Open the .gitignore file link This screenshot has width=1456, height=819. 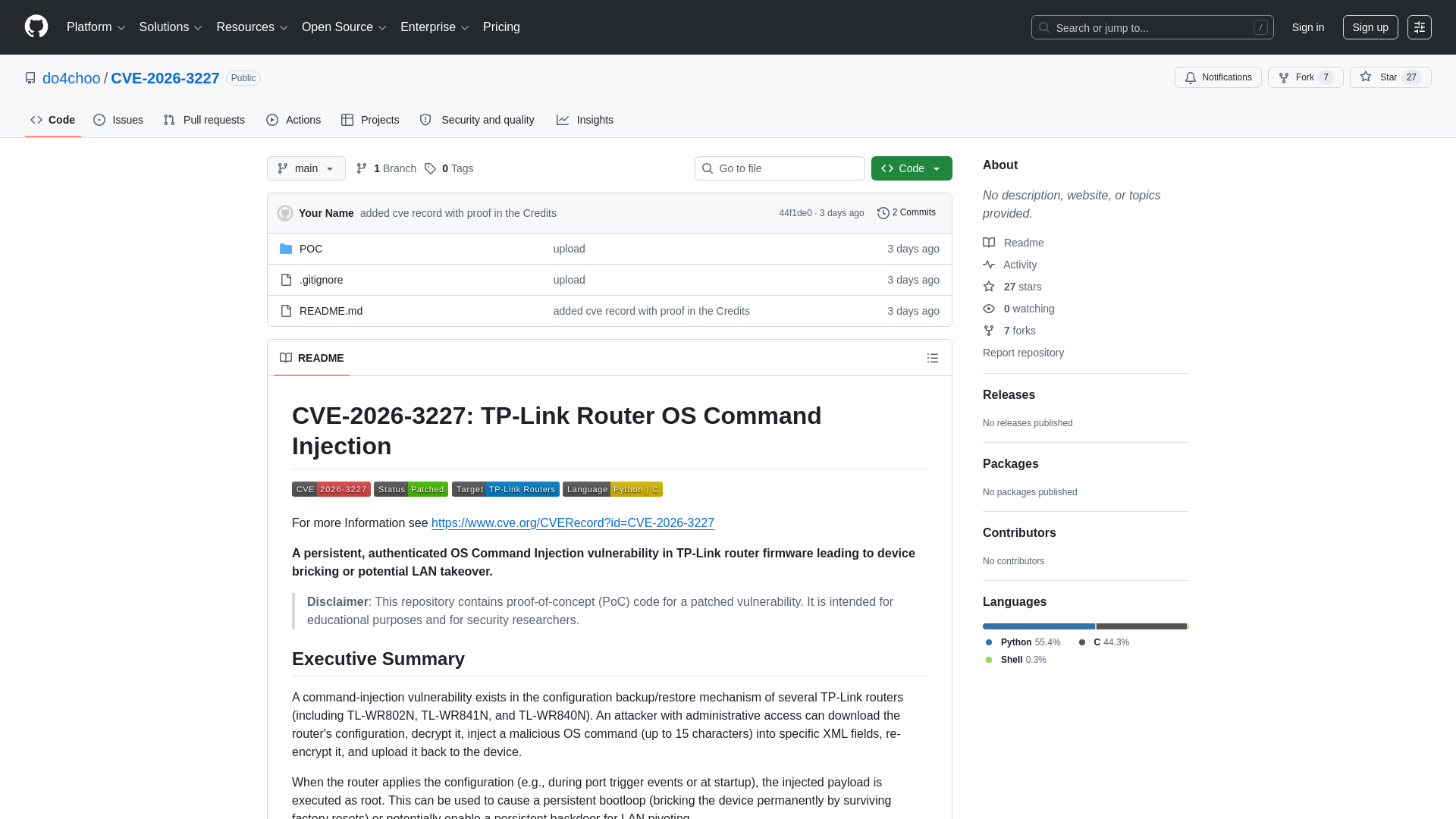[x=321, y=280]
